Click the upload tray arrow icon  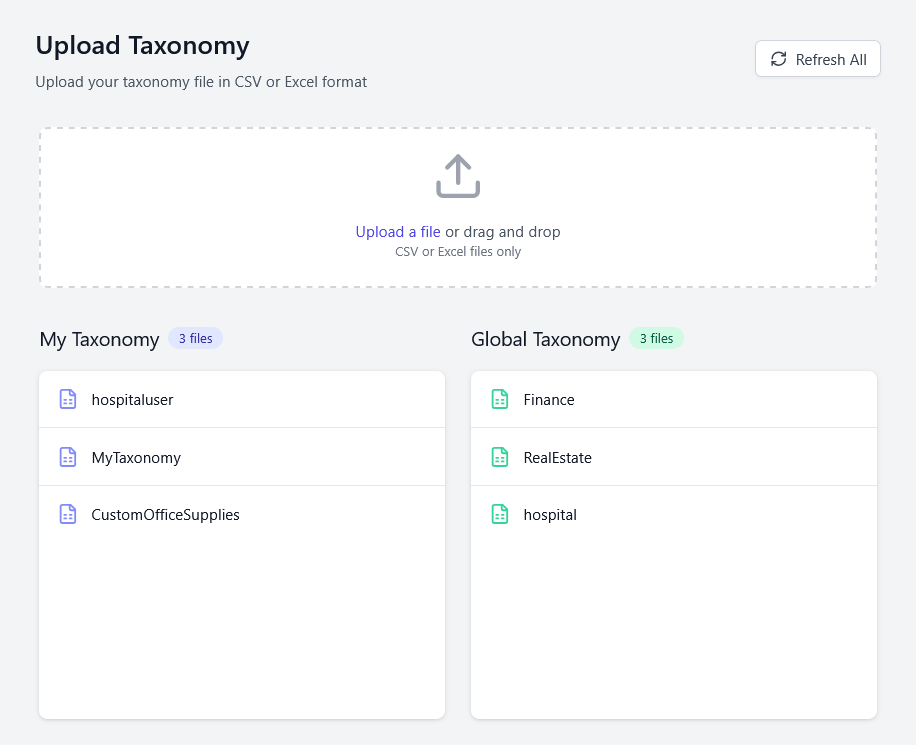click(458, 176)
